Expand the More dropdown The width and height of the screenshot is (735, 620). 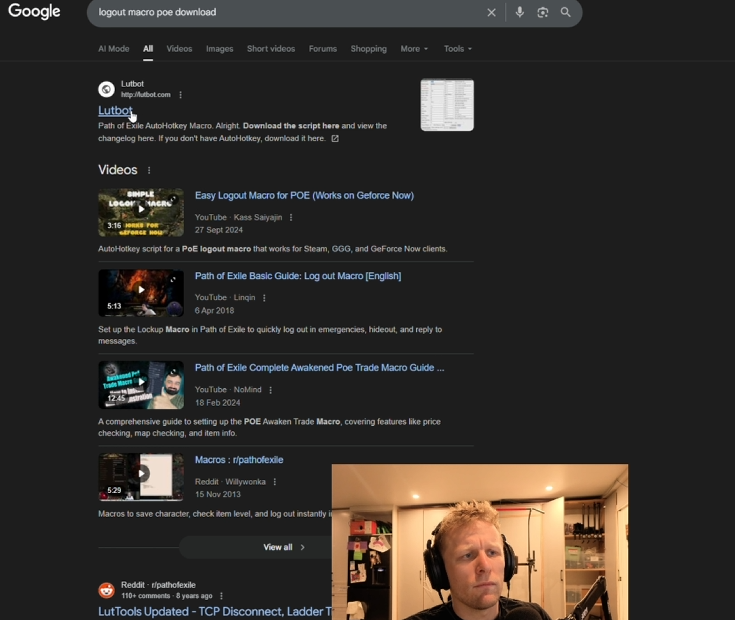[x=414, y=49]
